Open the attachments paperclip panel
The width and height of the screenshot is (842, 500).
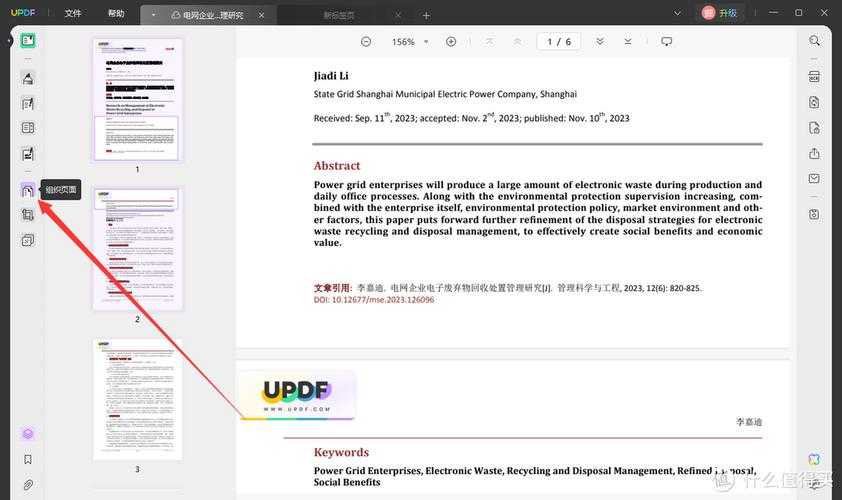28,485
